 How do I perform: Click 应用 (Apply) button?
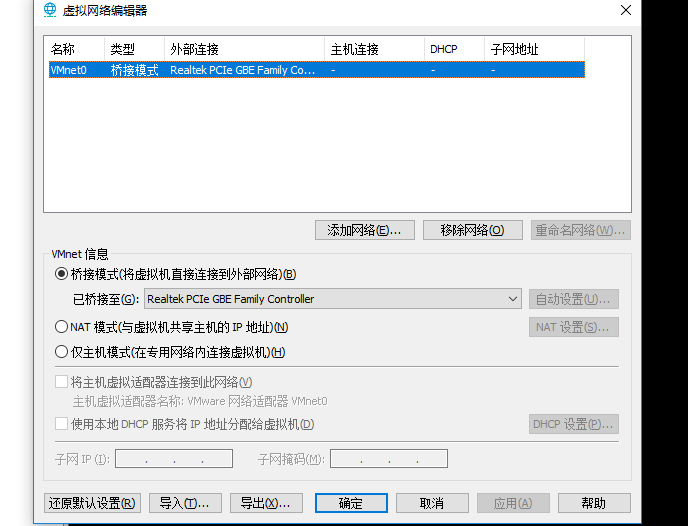[x=513, y=503]
